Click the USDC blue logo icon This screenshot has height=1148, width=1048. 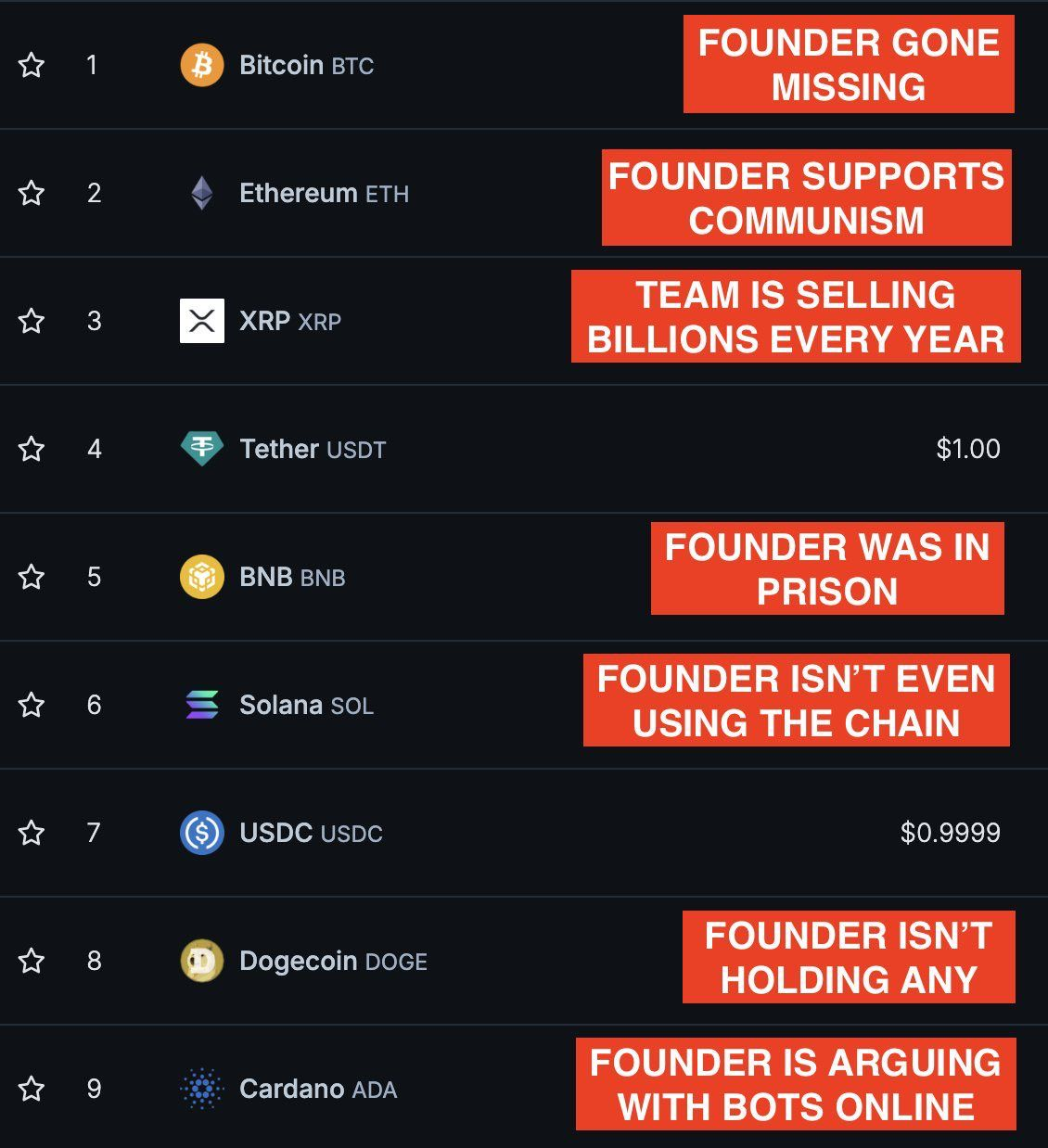[x=202, y=833]
